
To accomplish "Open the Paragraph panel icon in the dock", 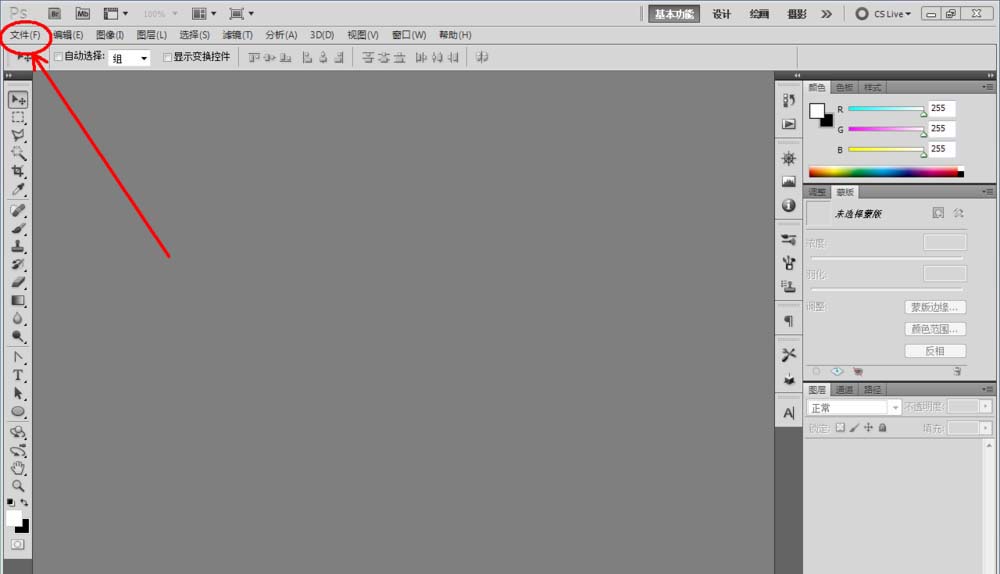I will click(x=789, y=321).
